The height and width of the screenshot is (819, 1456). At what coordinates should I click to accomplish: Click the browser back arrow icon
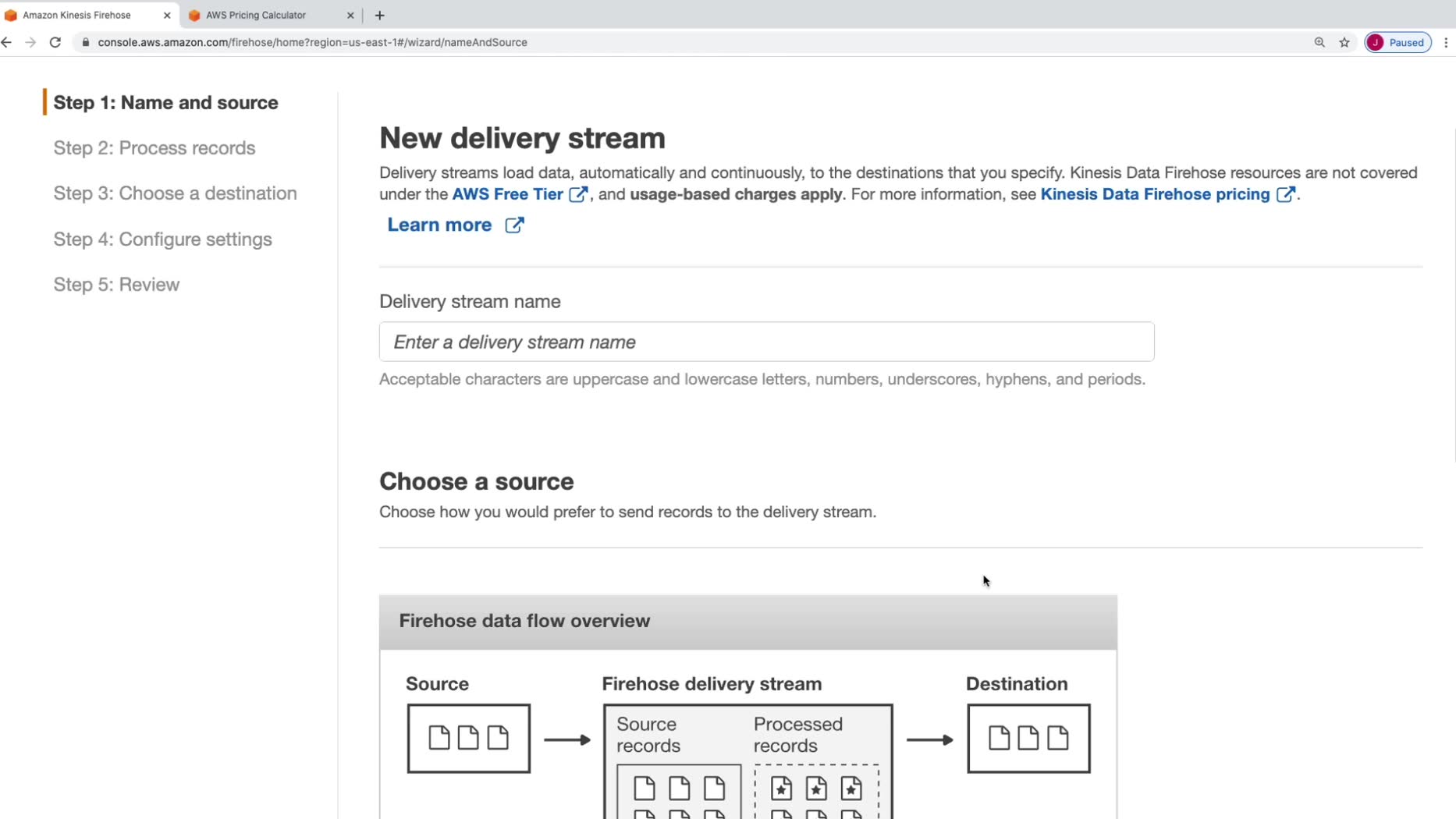[7, 42]
